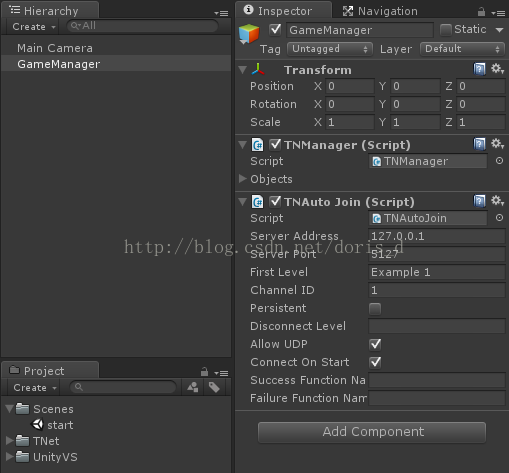The image size is (509, 473).
Task: Click the GameManager cube object icon
Action: tap(249, 34)
